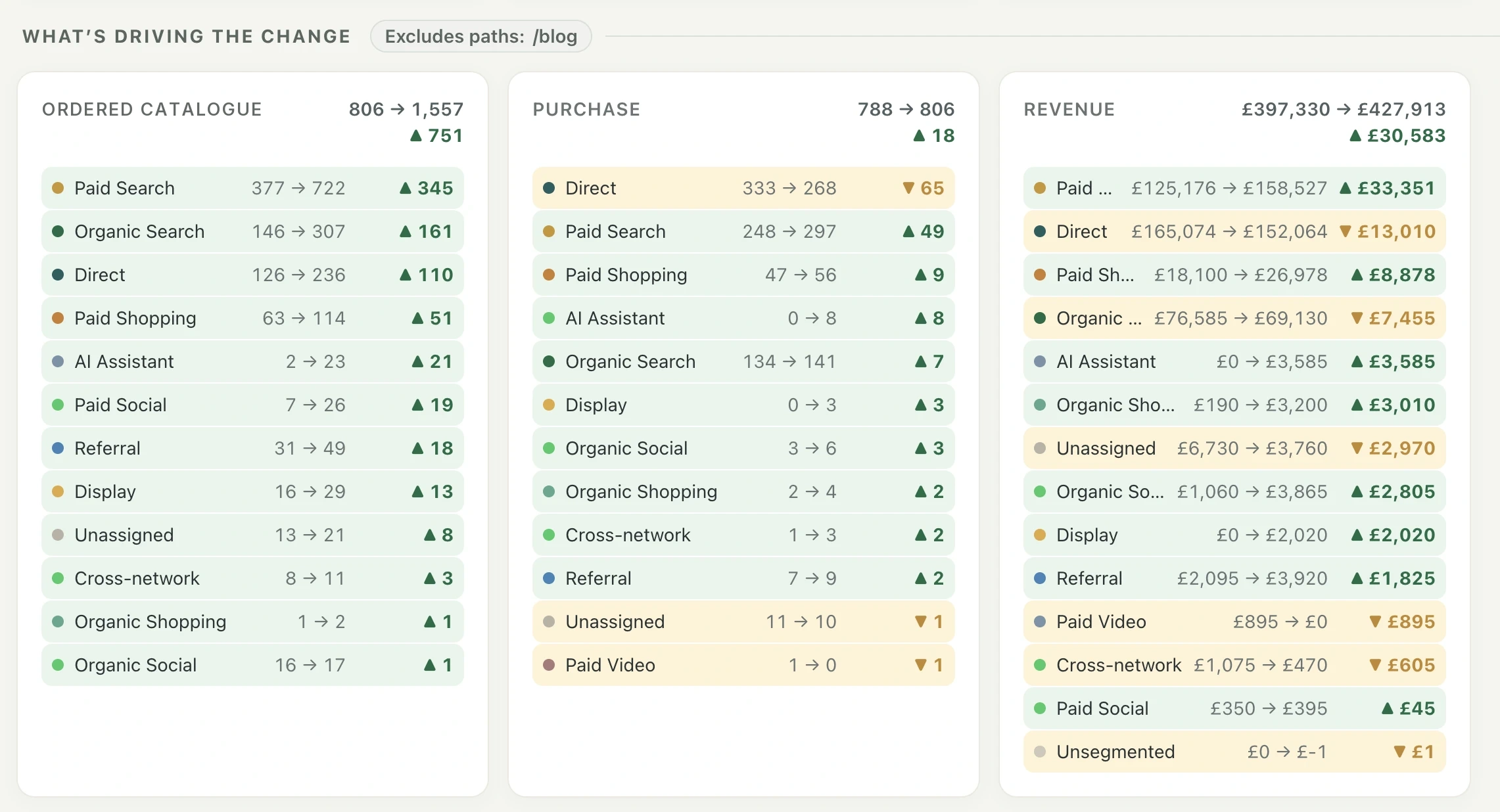Click the 'Excludes paths: /blog' filter pill
The width and height of the screenshot is (1500, 812).
point(480,36)
